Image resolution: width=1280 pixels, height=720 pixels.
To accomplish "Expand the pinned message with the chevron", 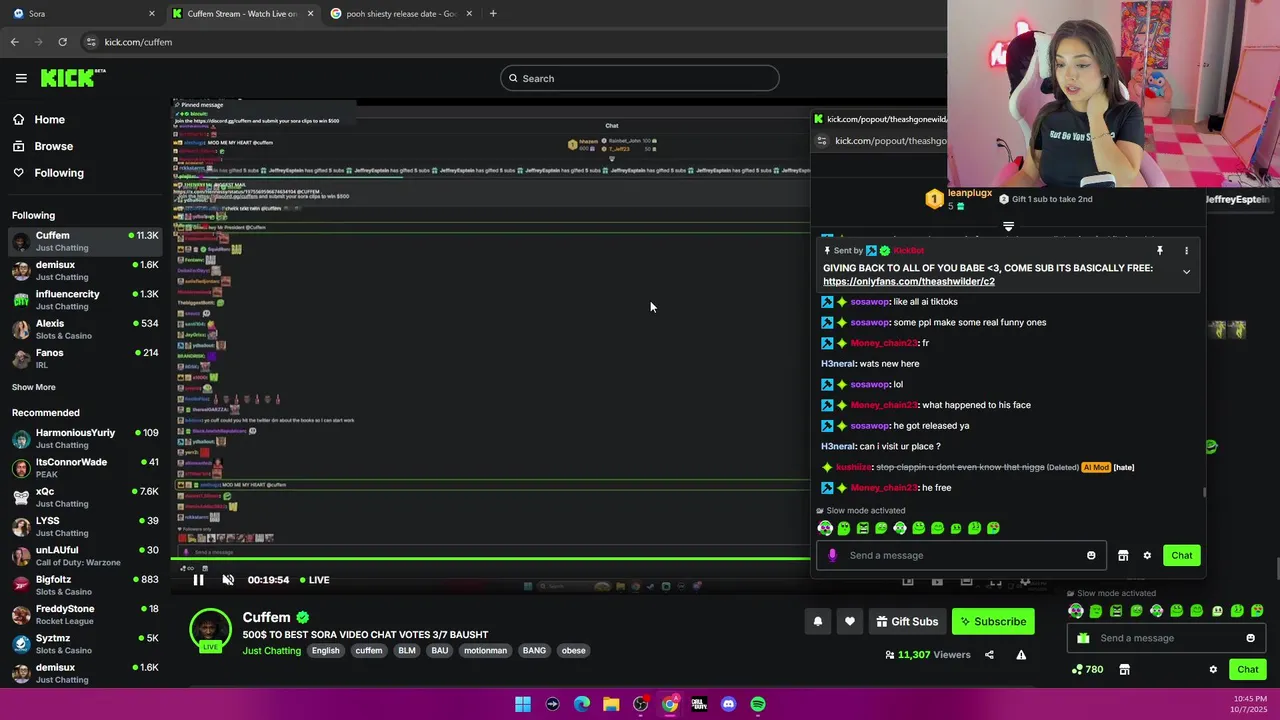I will 1186,272.
